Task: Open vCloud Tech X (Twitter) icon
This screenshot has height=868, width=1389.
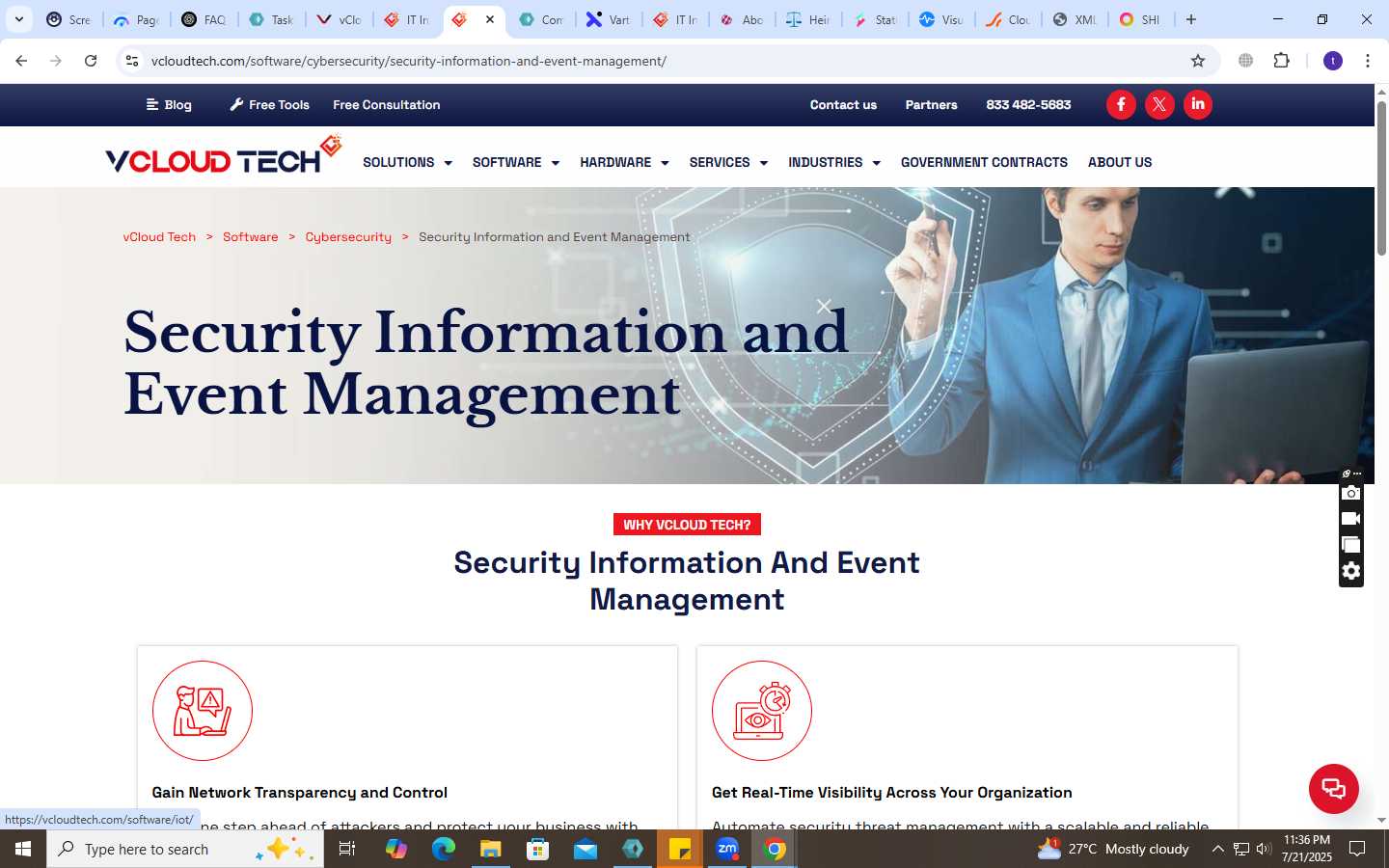Action: 1159,104
